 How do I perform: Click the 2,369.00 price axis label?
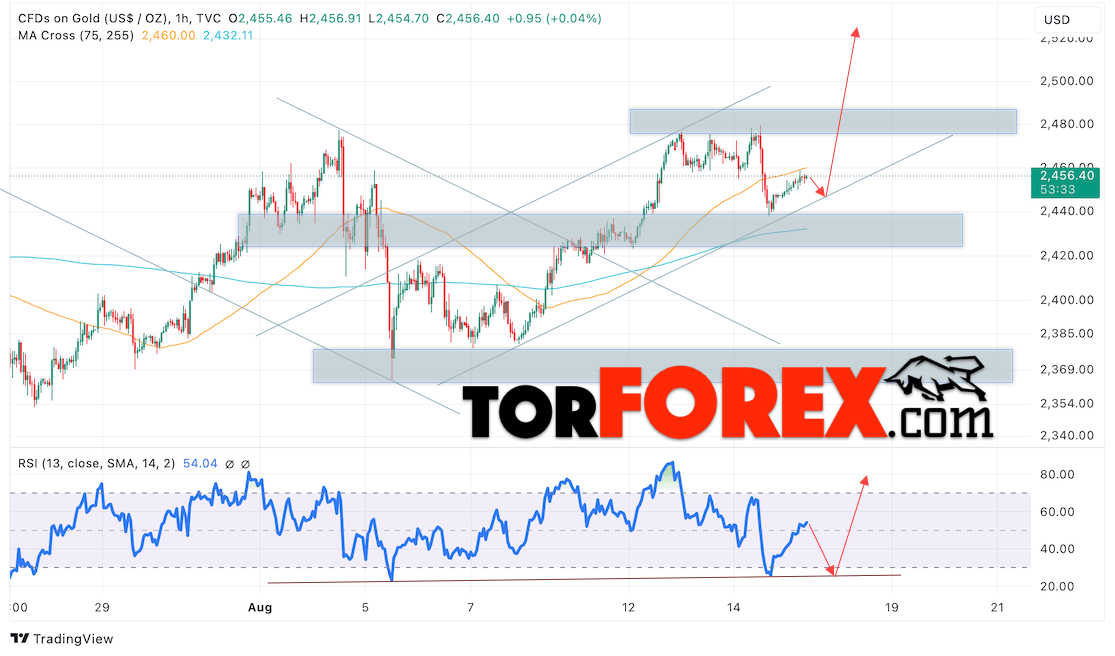coord(1066,370)
